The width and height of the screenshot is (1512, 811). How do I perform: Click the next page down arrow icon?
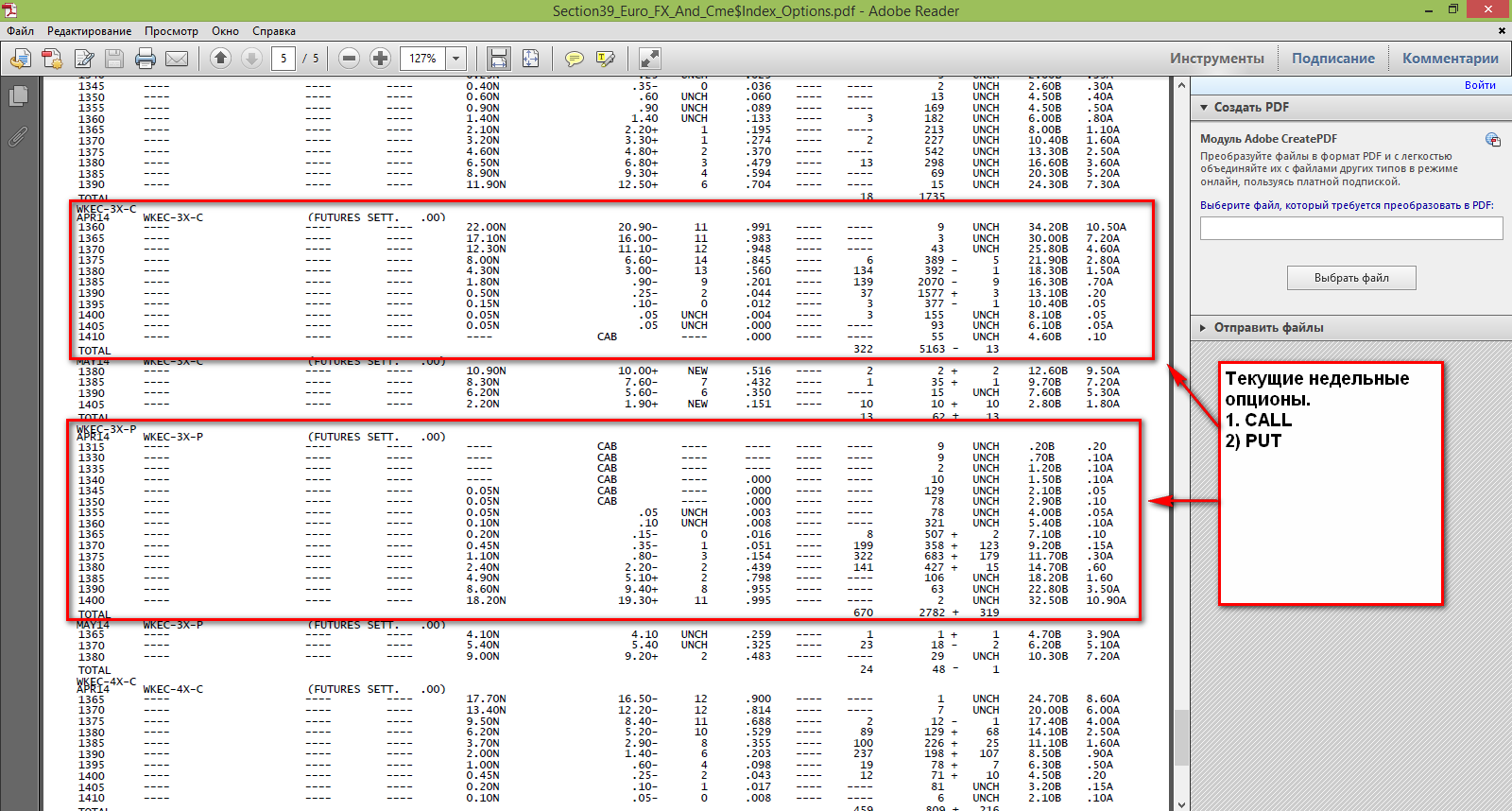point(251,59)
